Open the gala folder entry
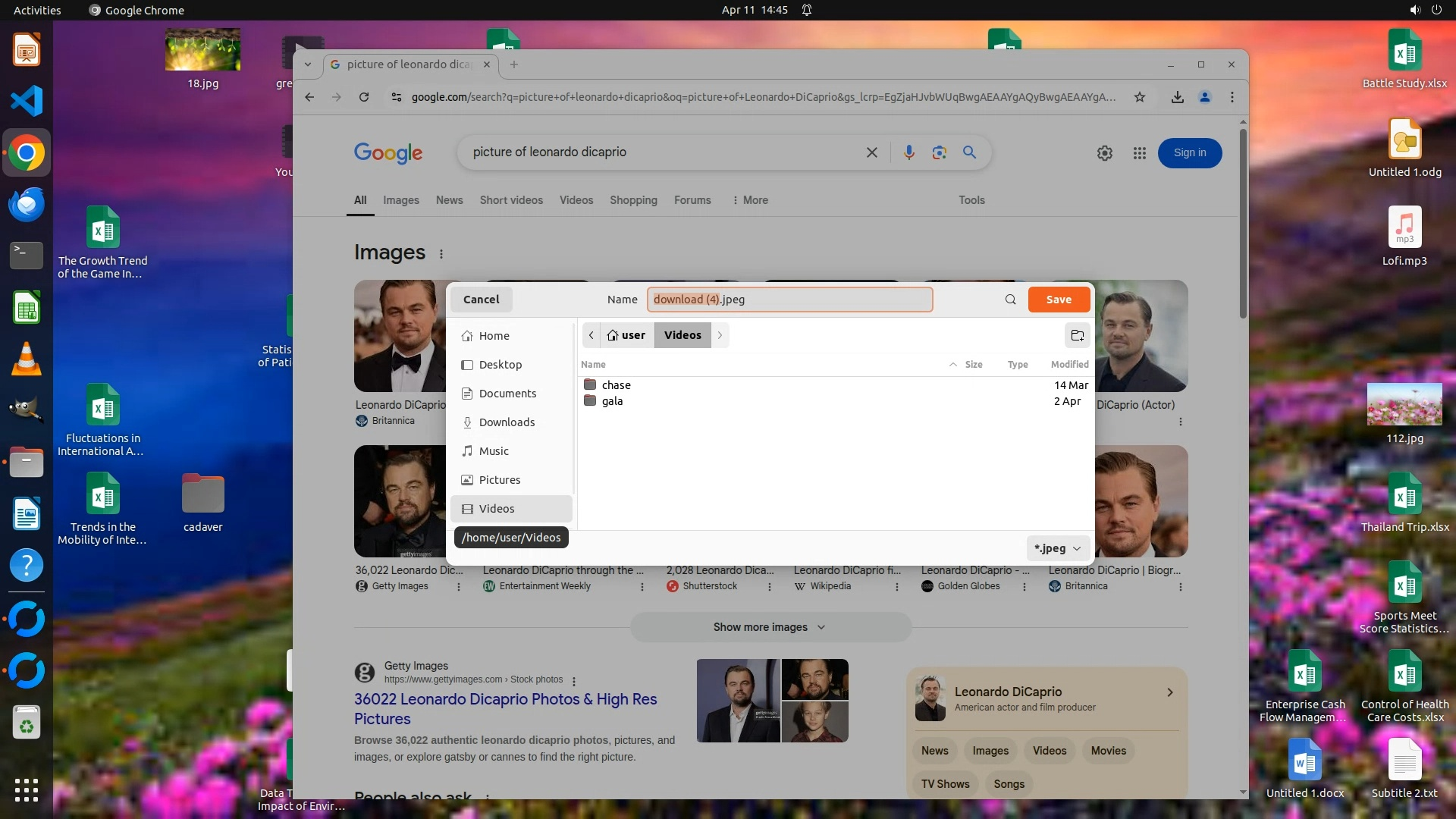 [x=612, y=401]
